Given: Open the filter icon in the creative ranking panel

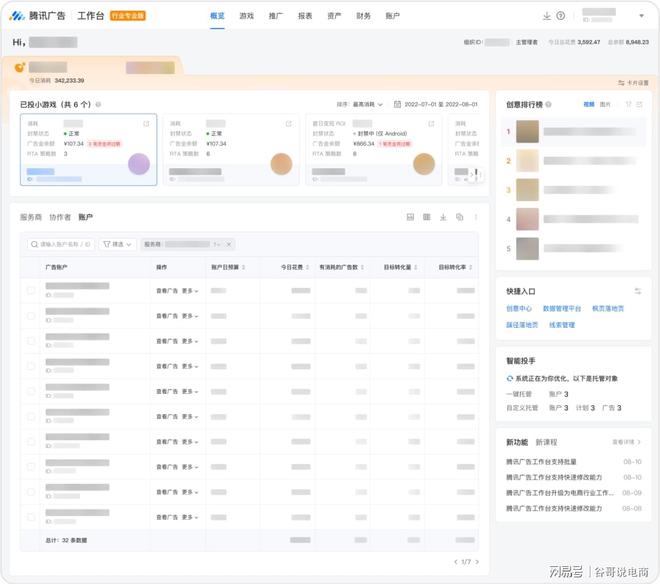Looking at the screenshot, I should 629,104.
